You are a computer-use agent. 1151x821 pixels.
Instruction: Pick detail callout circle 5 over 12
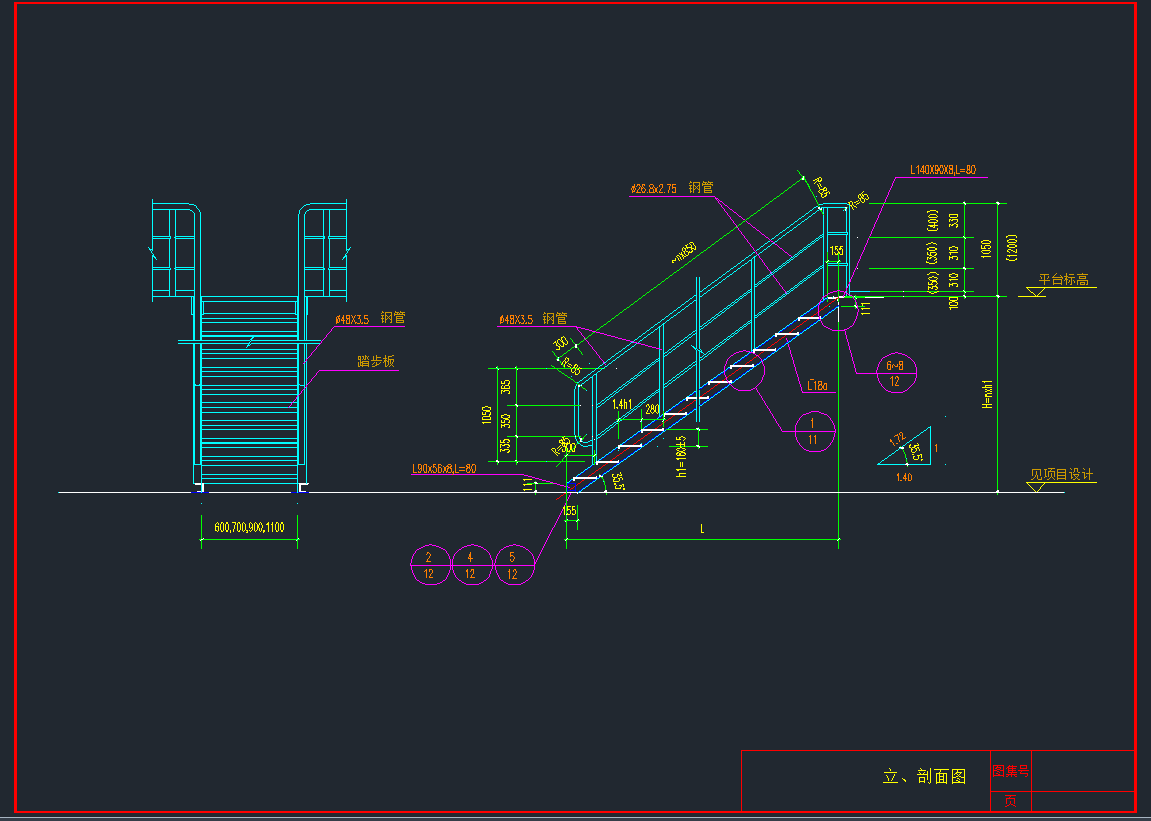[513, 565]
